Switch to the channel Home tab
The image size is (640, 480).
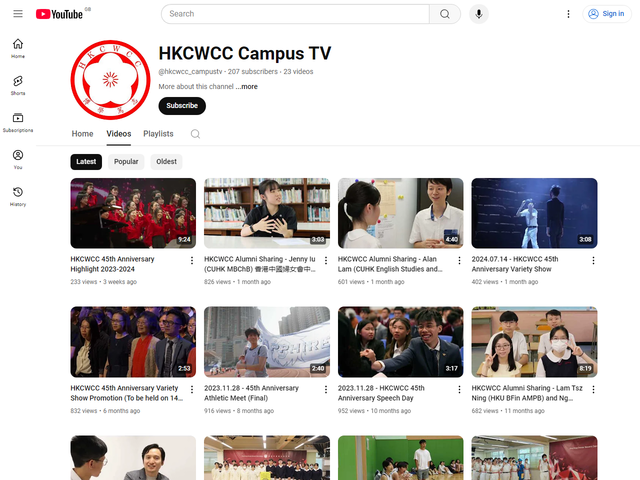(x=82, y=134)
